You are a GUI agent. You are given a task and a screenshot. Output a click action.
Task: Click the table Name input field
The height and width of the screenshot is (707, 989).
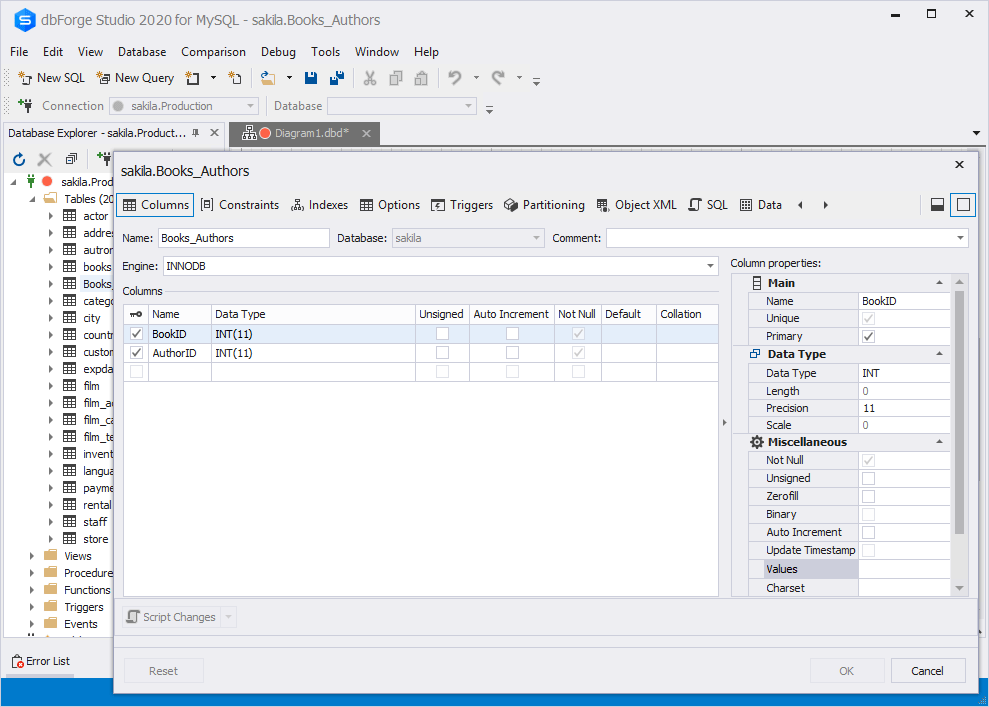[243, 238]
